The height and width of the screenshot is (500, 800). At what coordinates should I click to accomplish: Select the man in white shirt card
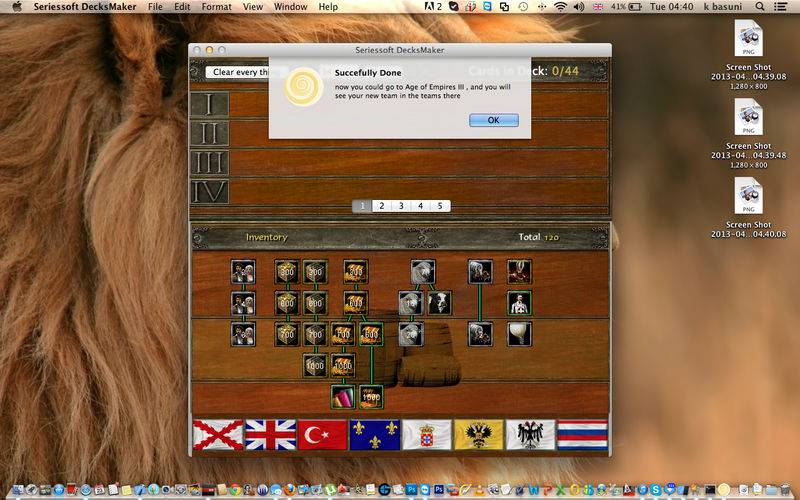519,304
